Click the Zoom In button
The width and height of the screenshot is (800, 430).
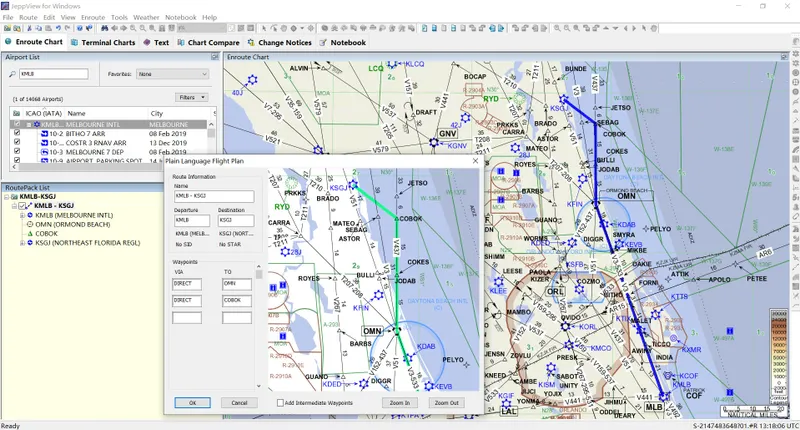click(x=399, y=402)
